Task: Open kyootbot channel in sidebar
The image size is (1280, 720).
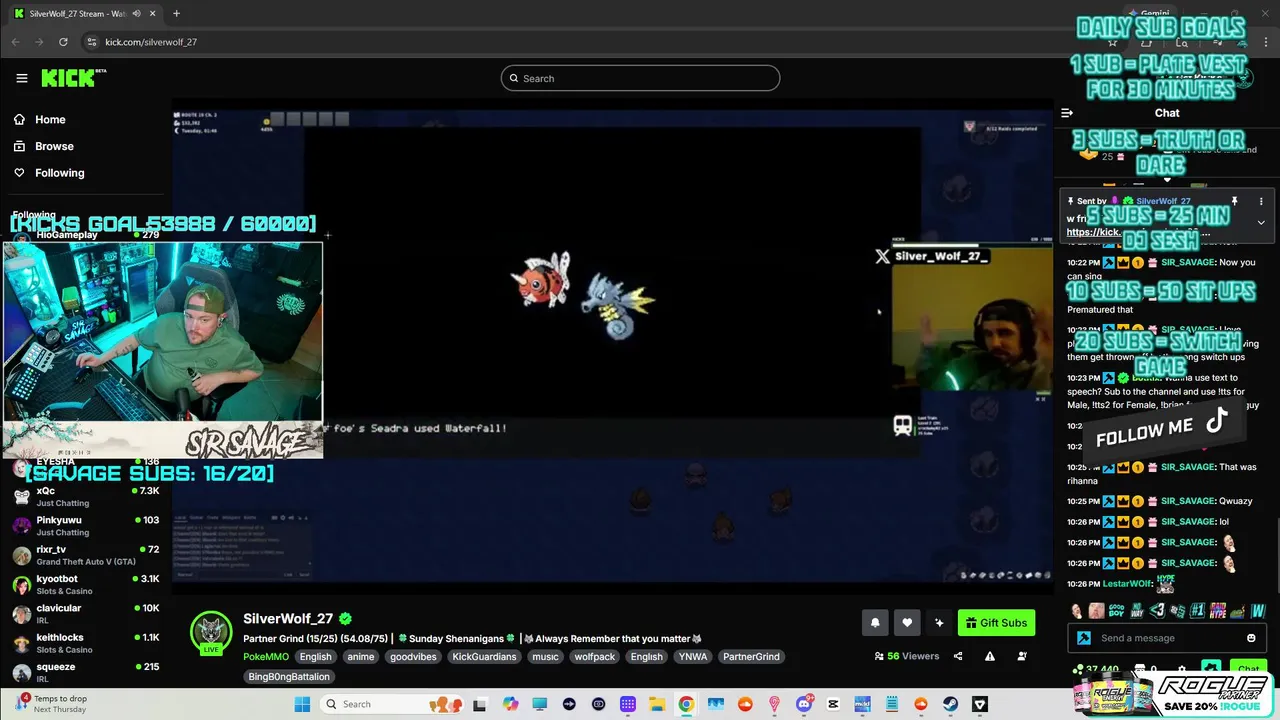Action: click(x=86, y=584)
